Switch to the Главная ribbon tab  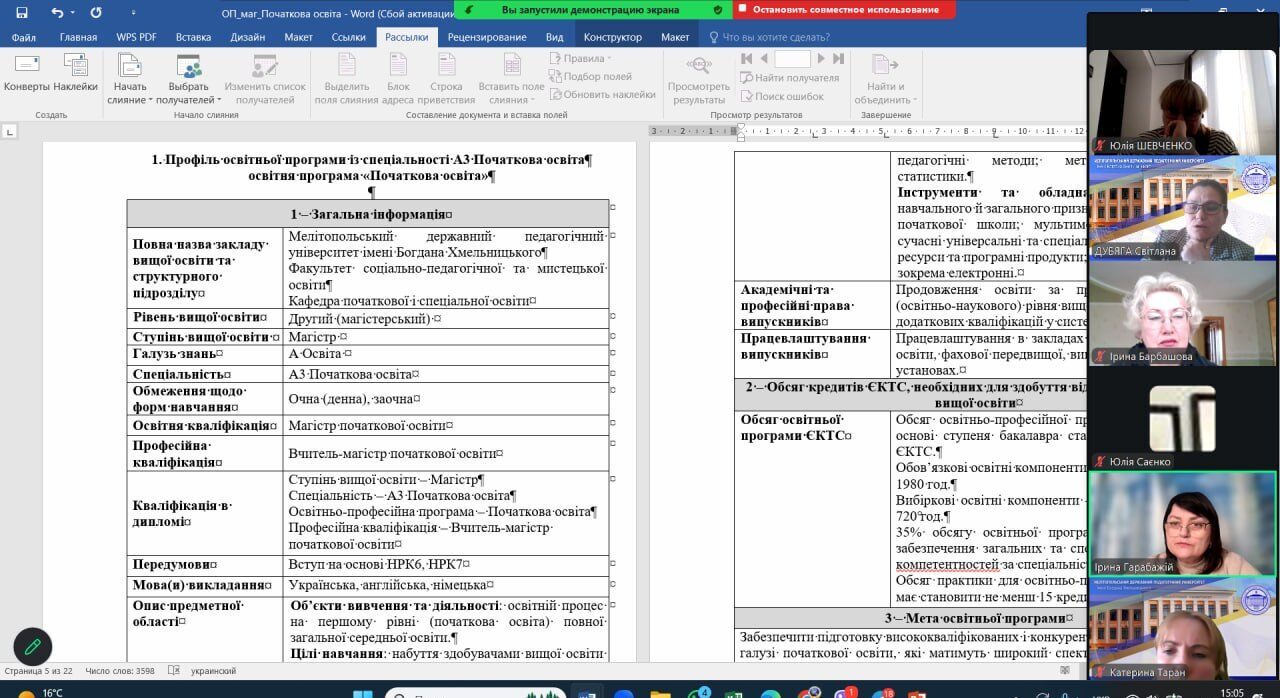pos(78,37)
